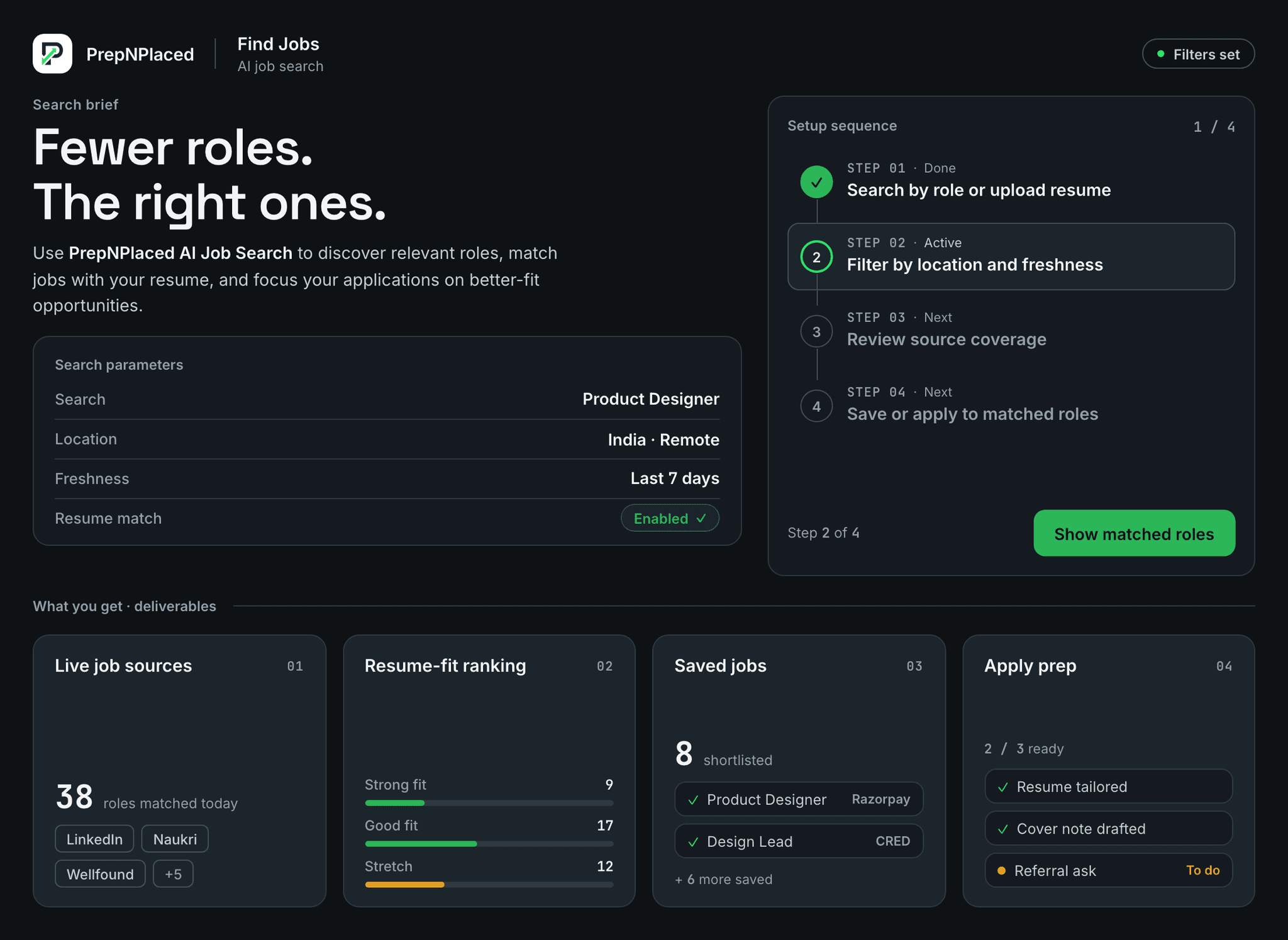Click the orange dot beside Referral ask

[1002, 871]
